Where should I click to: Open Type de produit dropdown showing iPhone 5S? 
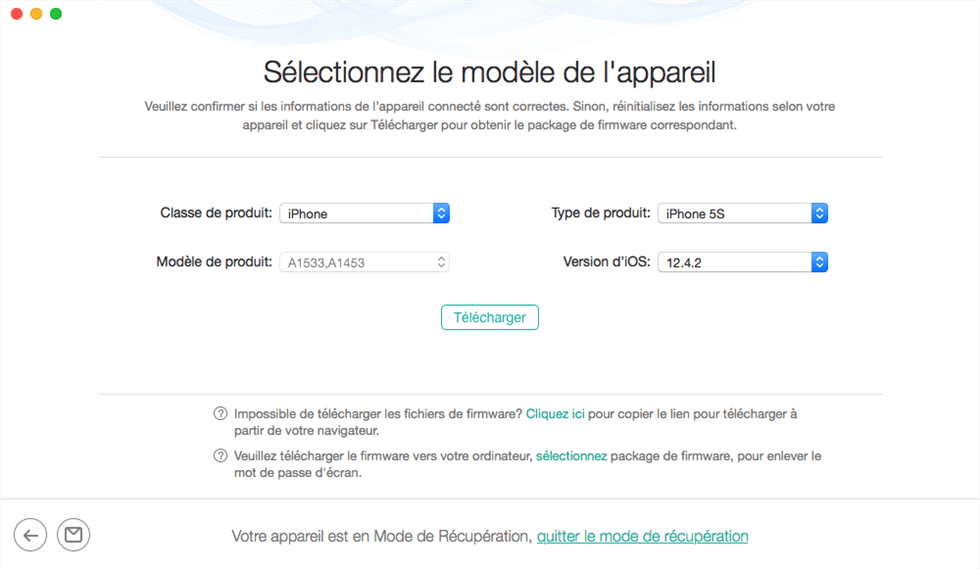pyautogui.click(x=742, y=213)
